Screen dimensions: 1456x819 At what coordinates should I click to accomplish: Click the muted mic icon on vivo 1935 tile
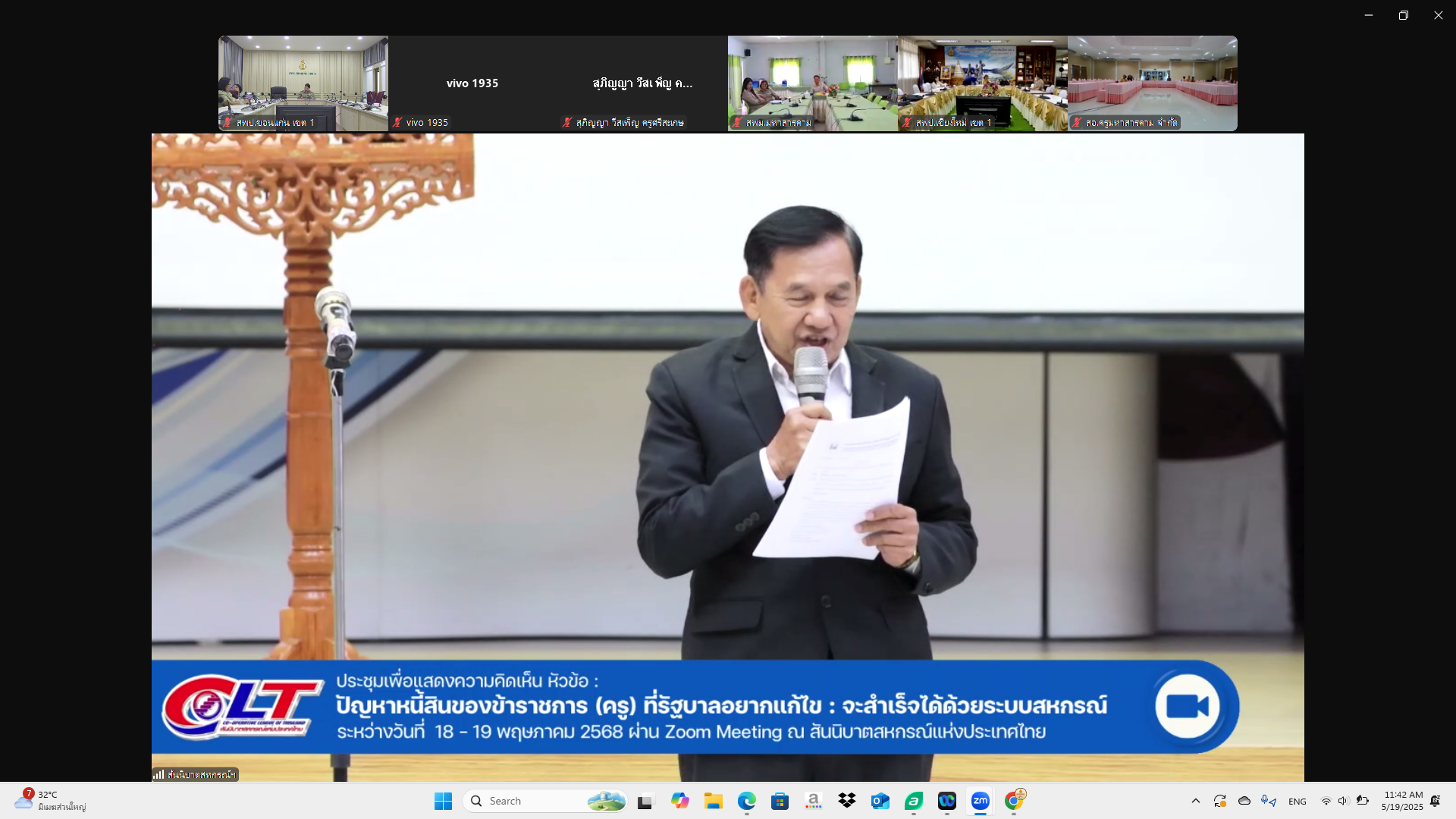397,122
